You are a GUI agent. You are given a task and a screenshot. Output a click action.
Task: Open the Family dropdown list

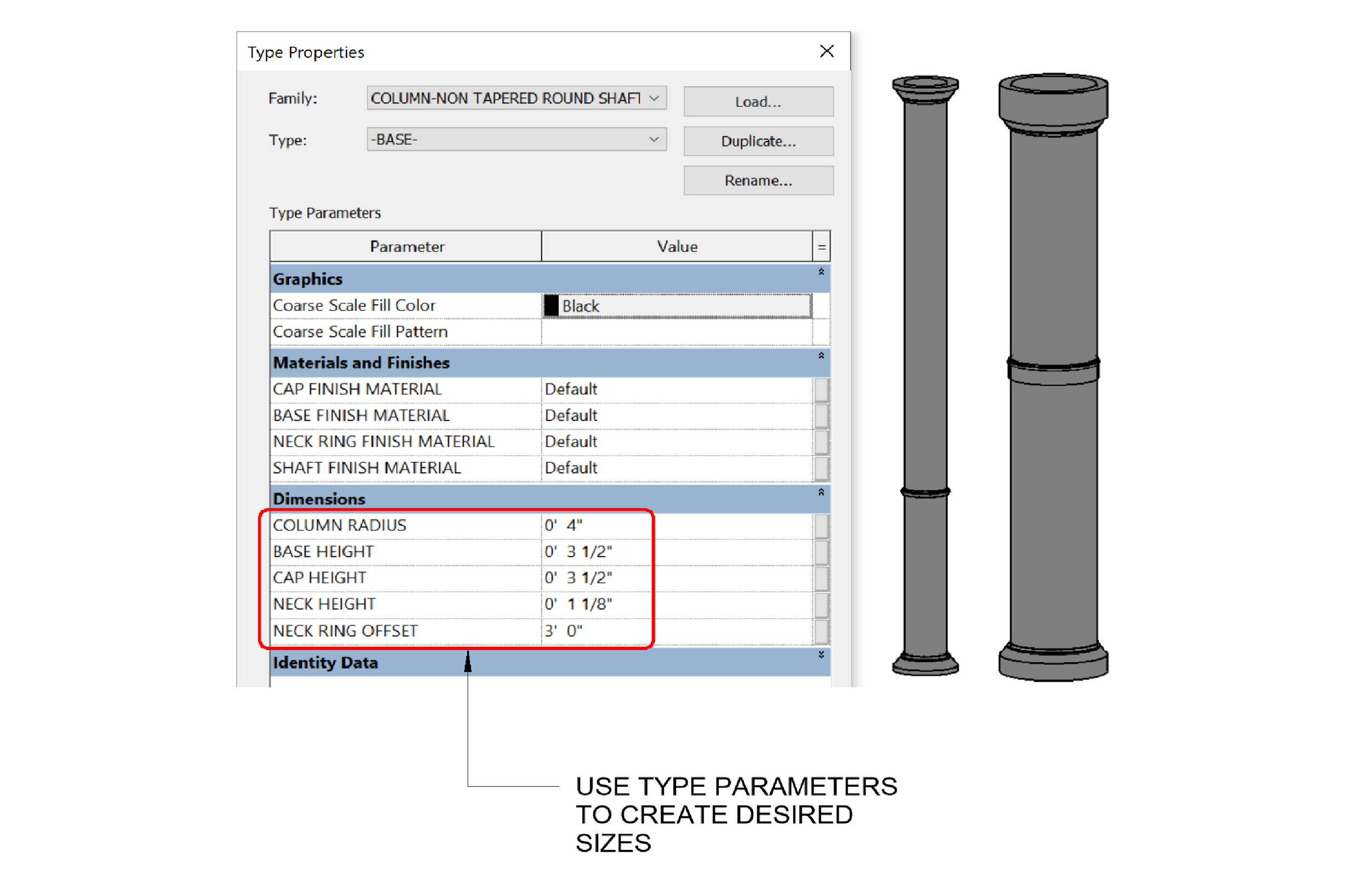point(654,98)
